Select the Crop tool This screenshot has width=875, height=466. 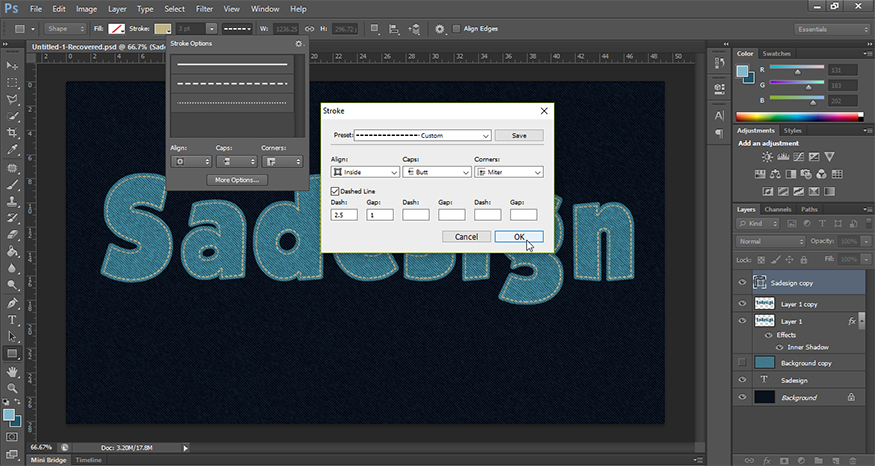click(12, 133)
